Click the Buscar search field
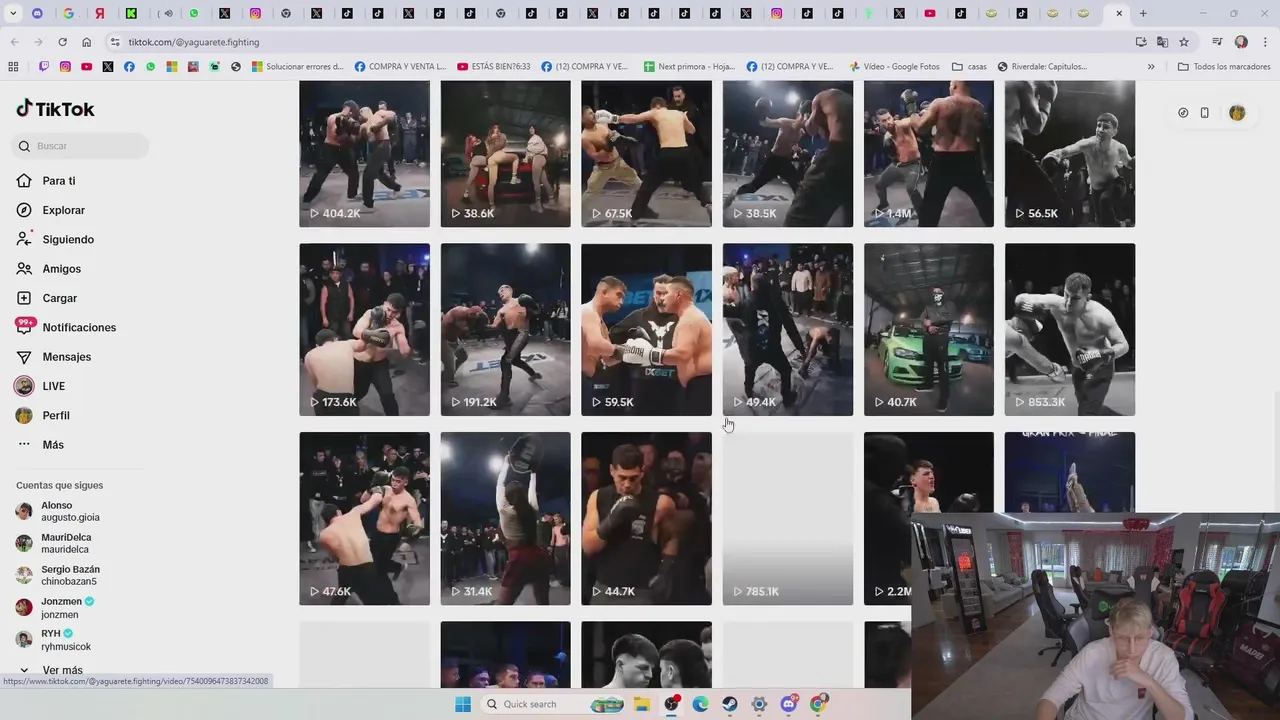 (x=82, y=146)
